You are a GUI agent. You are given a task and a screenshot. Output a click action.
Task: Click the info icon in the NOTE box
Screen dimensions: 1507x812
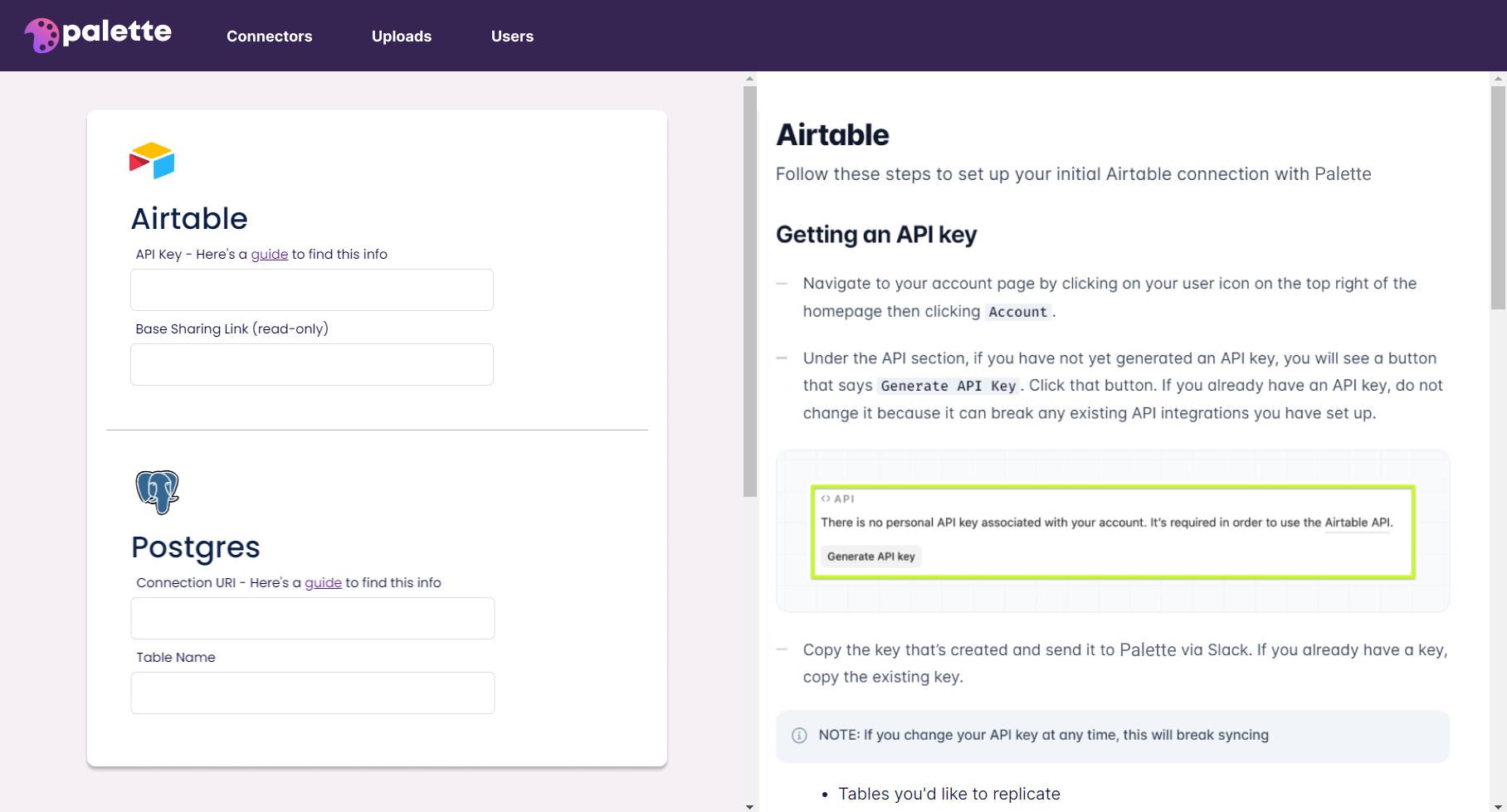coord(799,736)
